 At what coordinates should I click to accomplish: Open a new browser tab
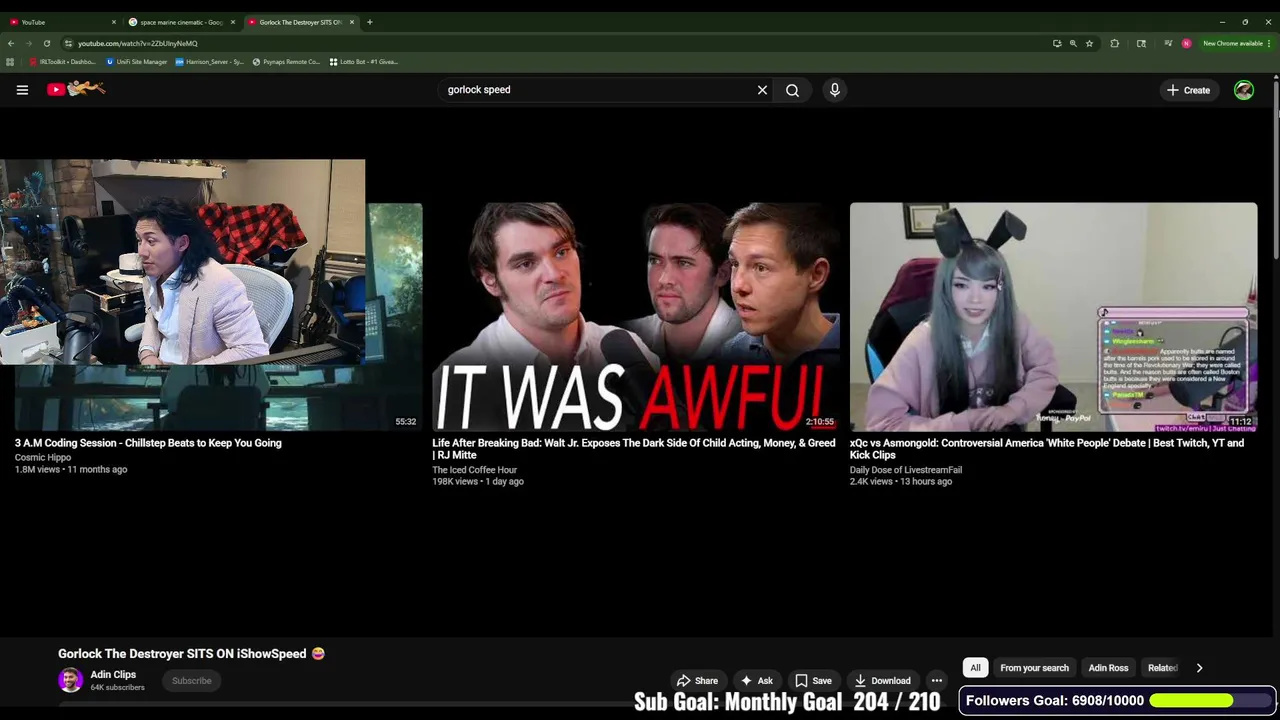(370, 22)
